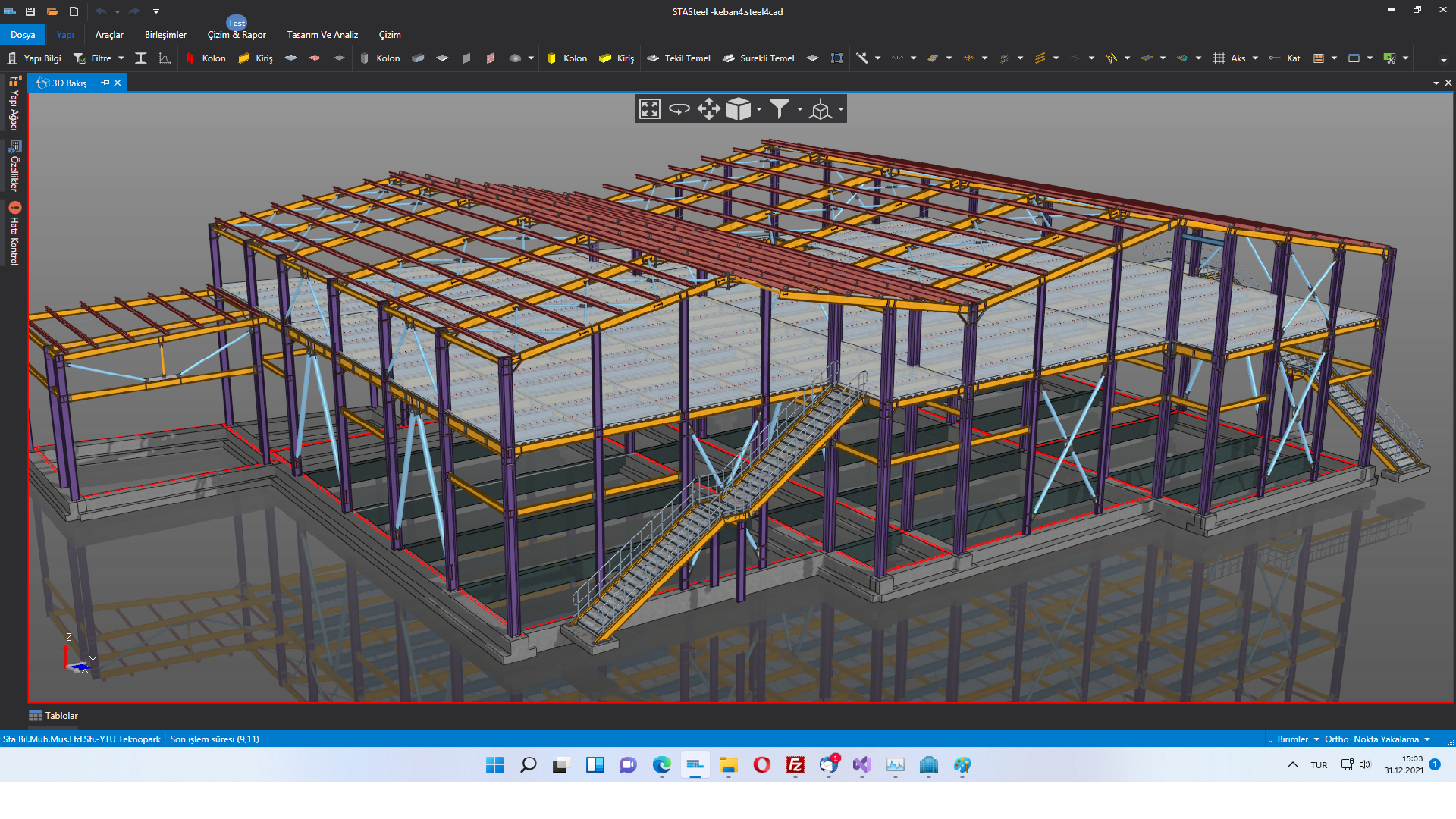Expand the view cube dropdown arrow
The image size is (1456, 819).
click(759, 110)
